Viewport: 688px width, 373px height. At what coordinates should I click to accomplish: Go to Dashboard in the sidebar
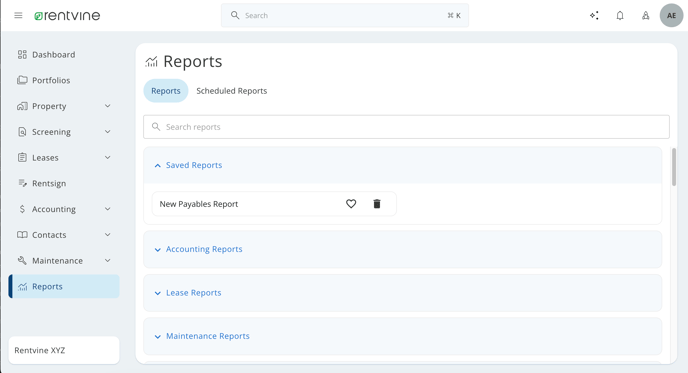pyautogui.click(x=64, y=54)
